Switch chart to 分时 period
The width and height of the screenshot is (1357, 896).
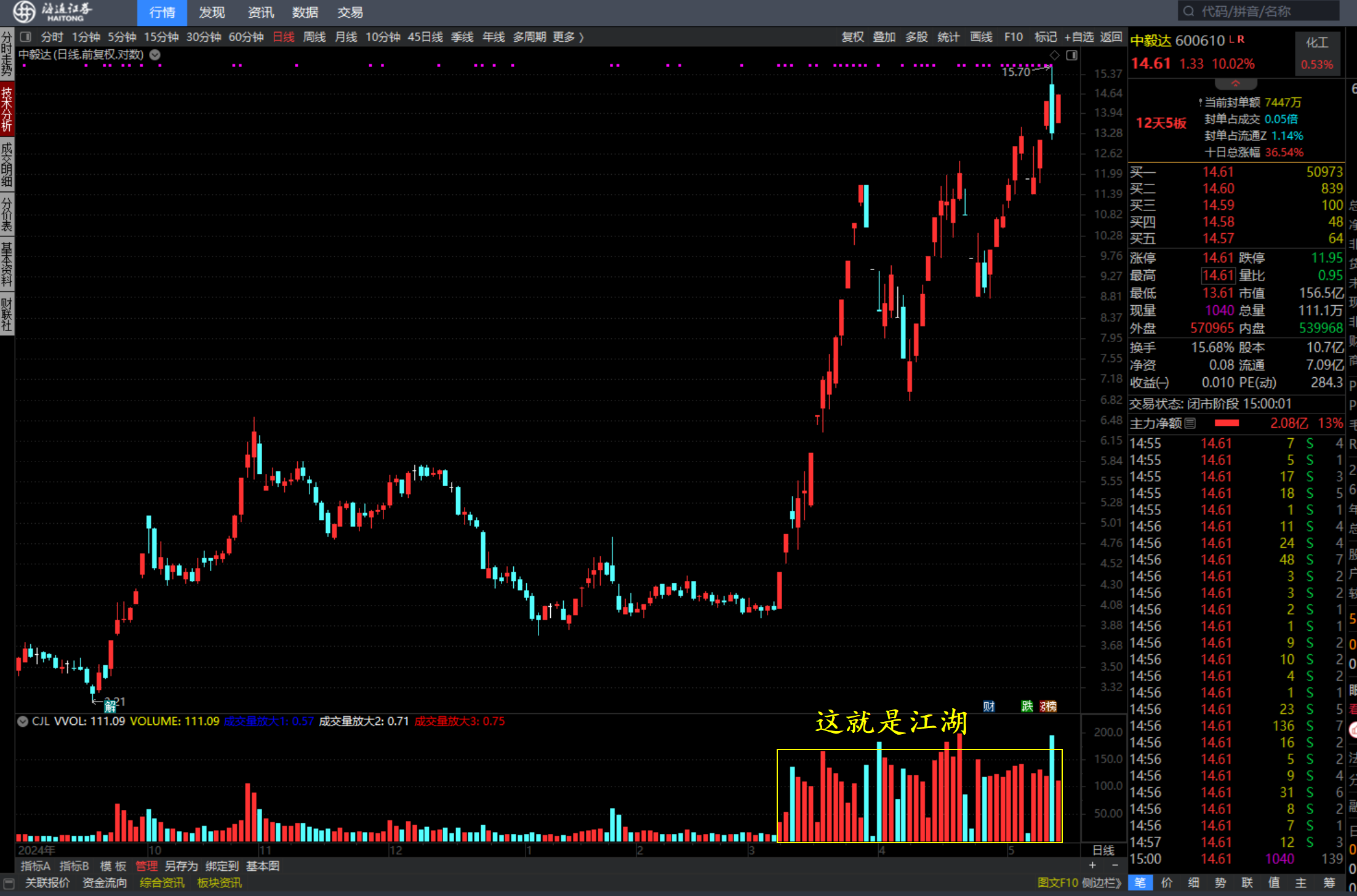click(x=52, y=37)
